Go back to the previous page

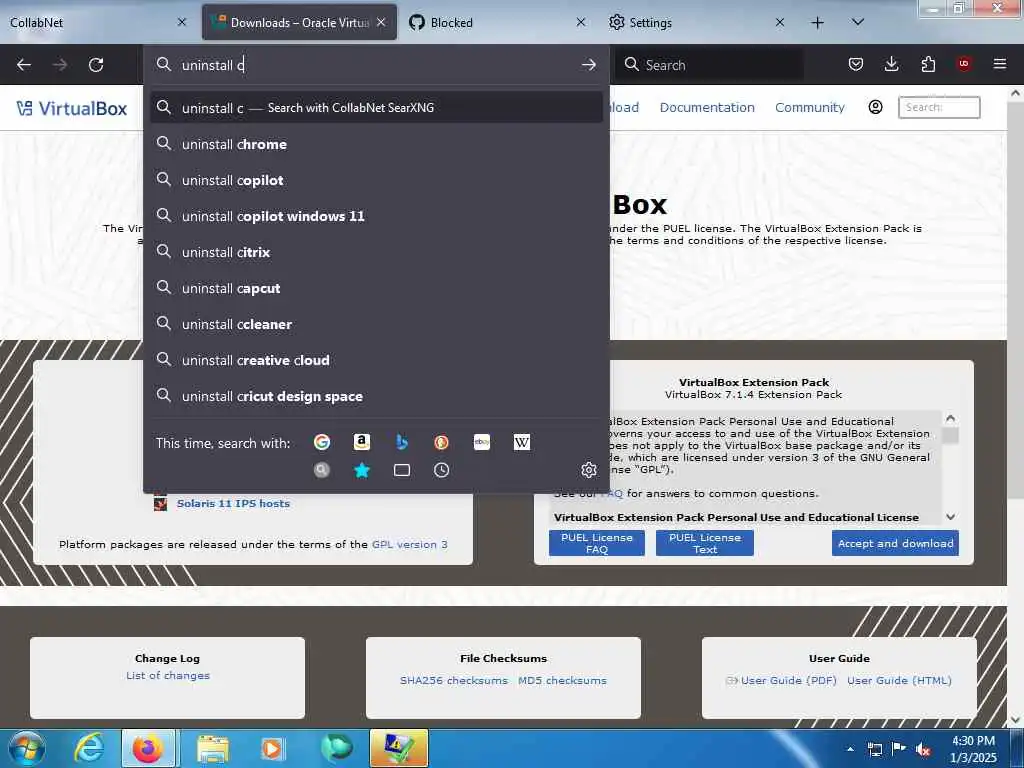click(24, 65)
